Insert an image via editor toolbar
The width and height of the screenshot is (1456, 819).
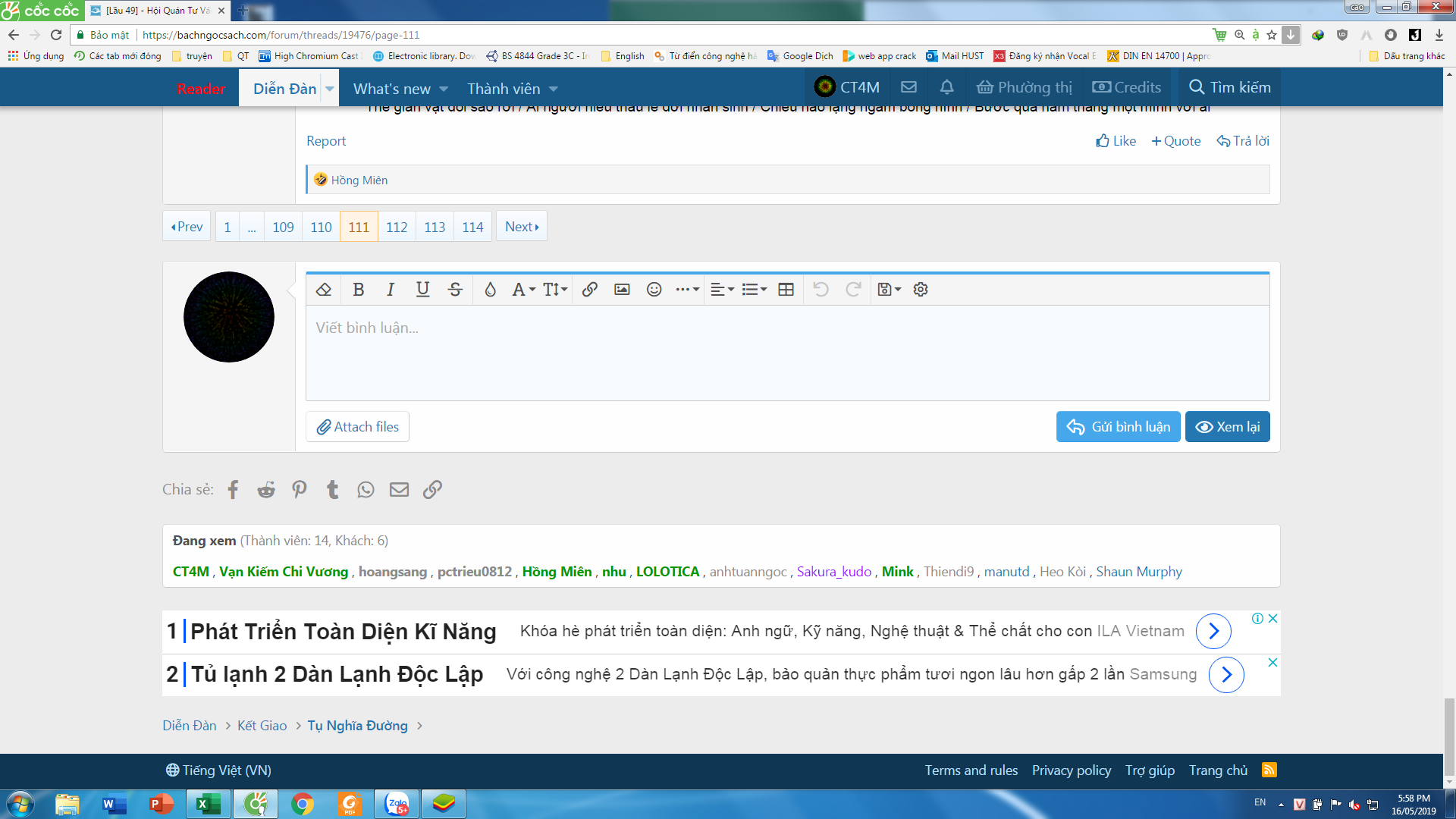click(x=622, y=290)
